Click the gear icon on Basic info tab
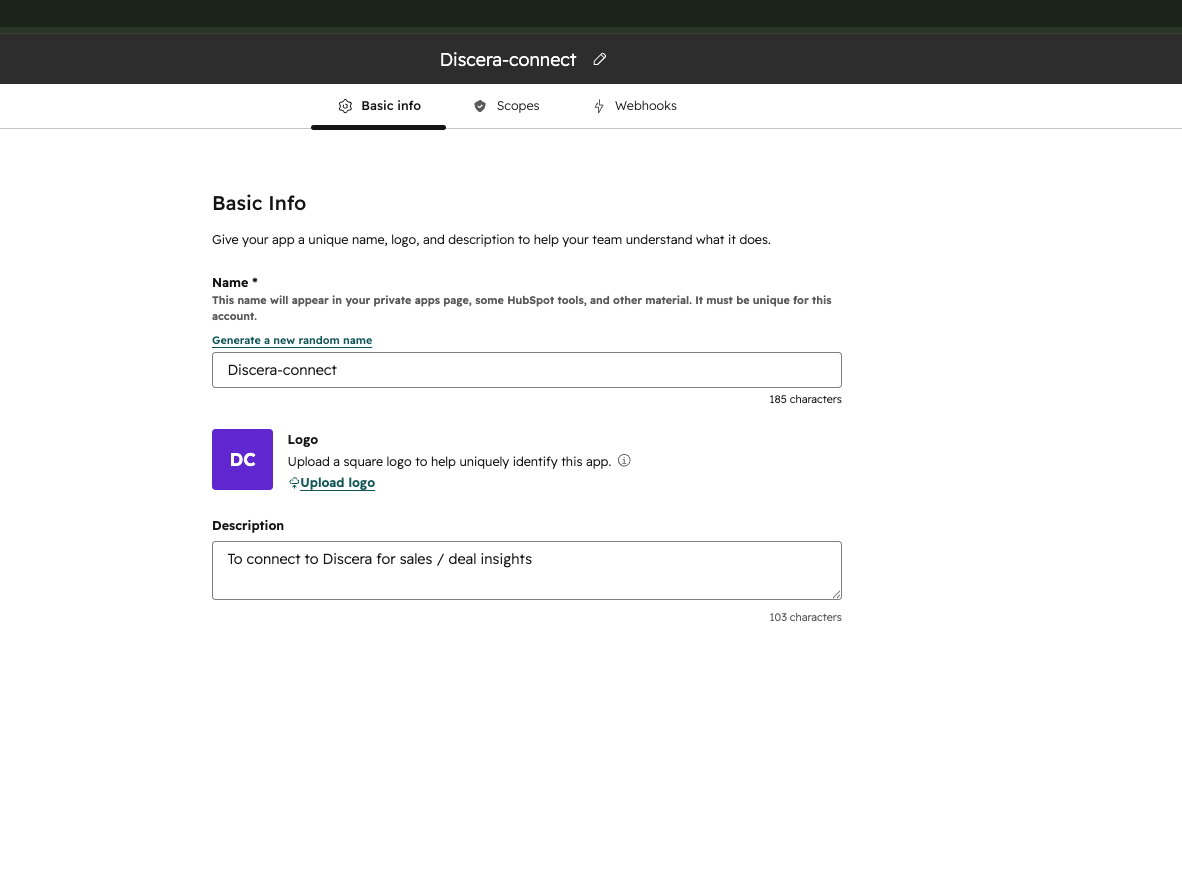Screen dimensions: 1182x870 [x=345, y=106]
